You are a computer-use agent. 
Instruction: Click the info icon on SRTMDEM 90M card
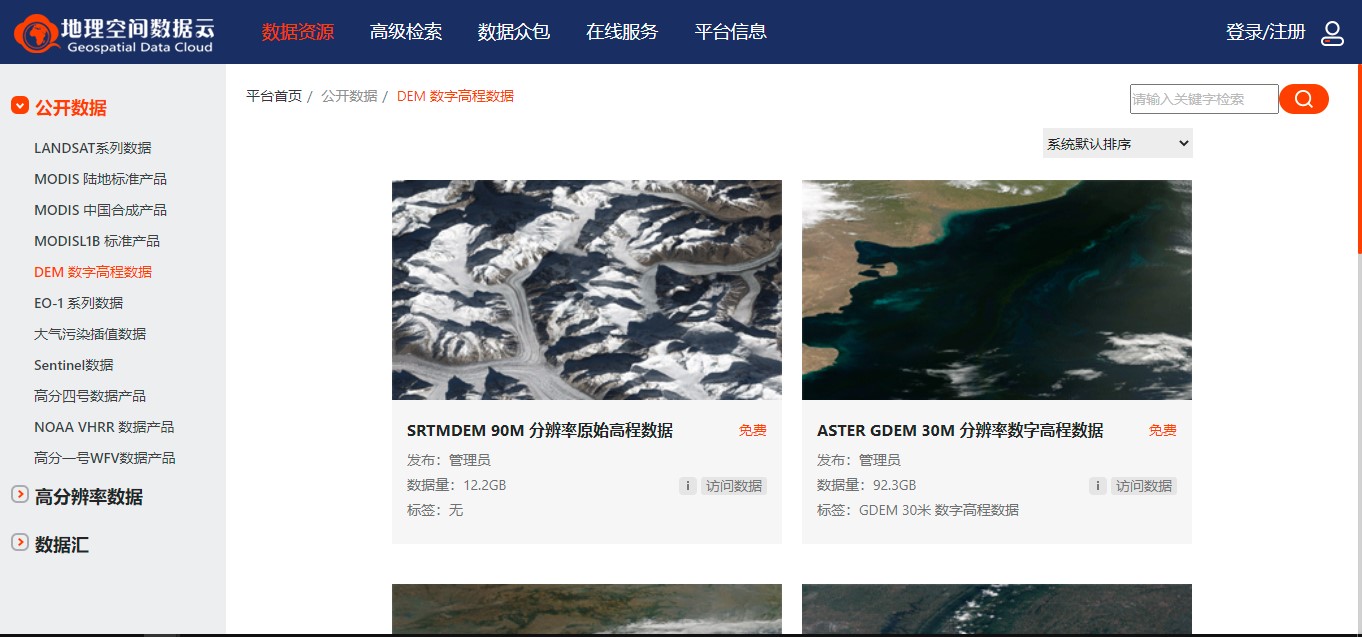tap(687, 485)
